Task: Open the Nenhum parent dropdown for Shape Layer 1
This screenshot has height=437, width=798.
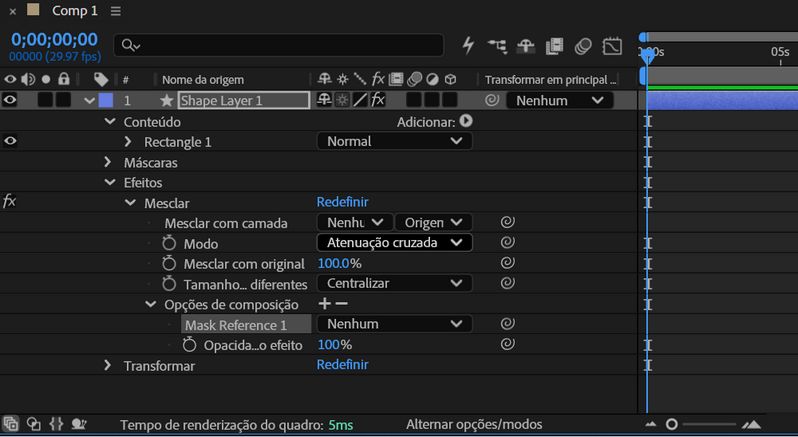Action: [559, 101]
